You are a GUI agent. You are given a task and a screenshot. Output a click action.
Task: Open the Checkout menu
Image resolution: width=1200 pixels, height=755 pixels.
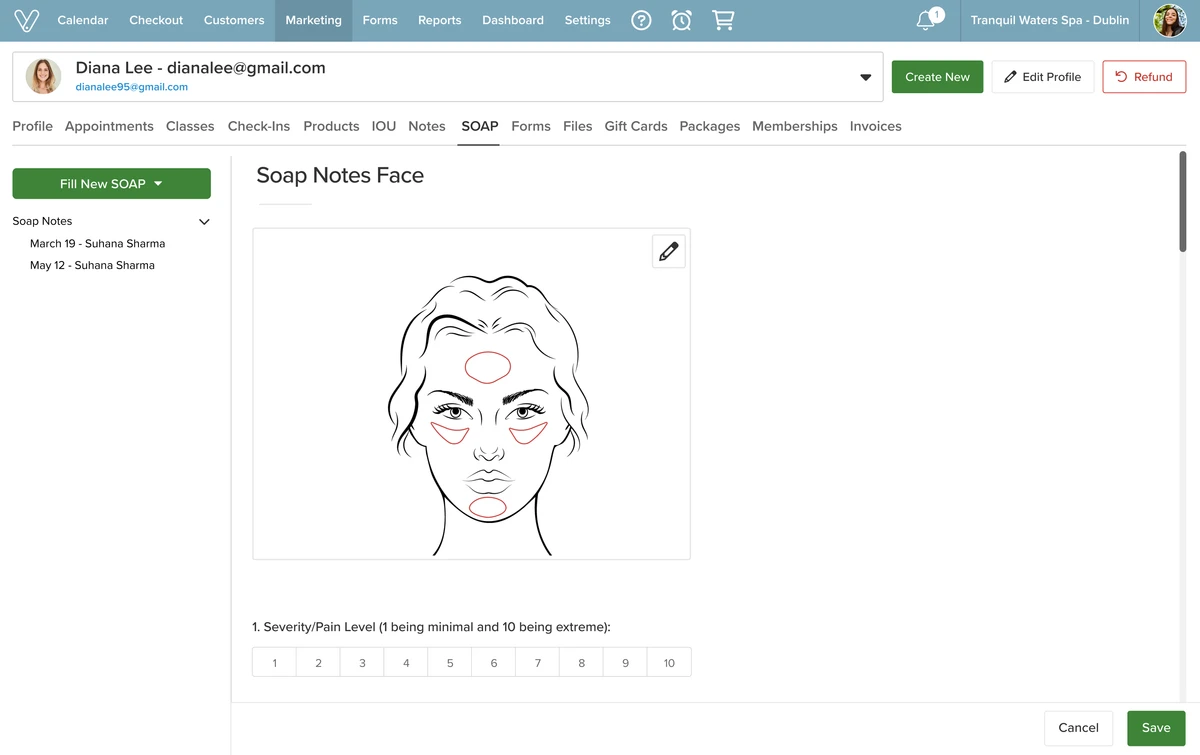point(156,20)
